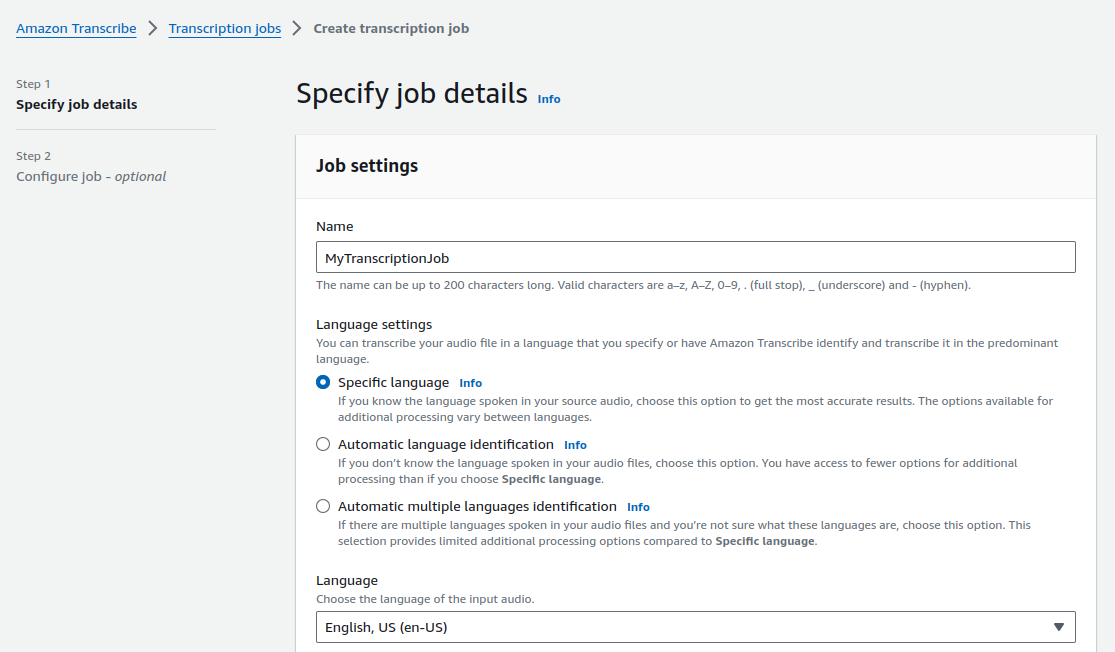Open Info next to Automatic language identification
Image resolution: width=1115 pixels, height=652 pixels.
[575, 445]
